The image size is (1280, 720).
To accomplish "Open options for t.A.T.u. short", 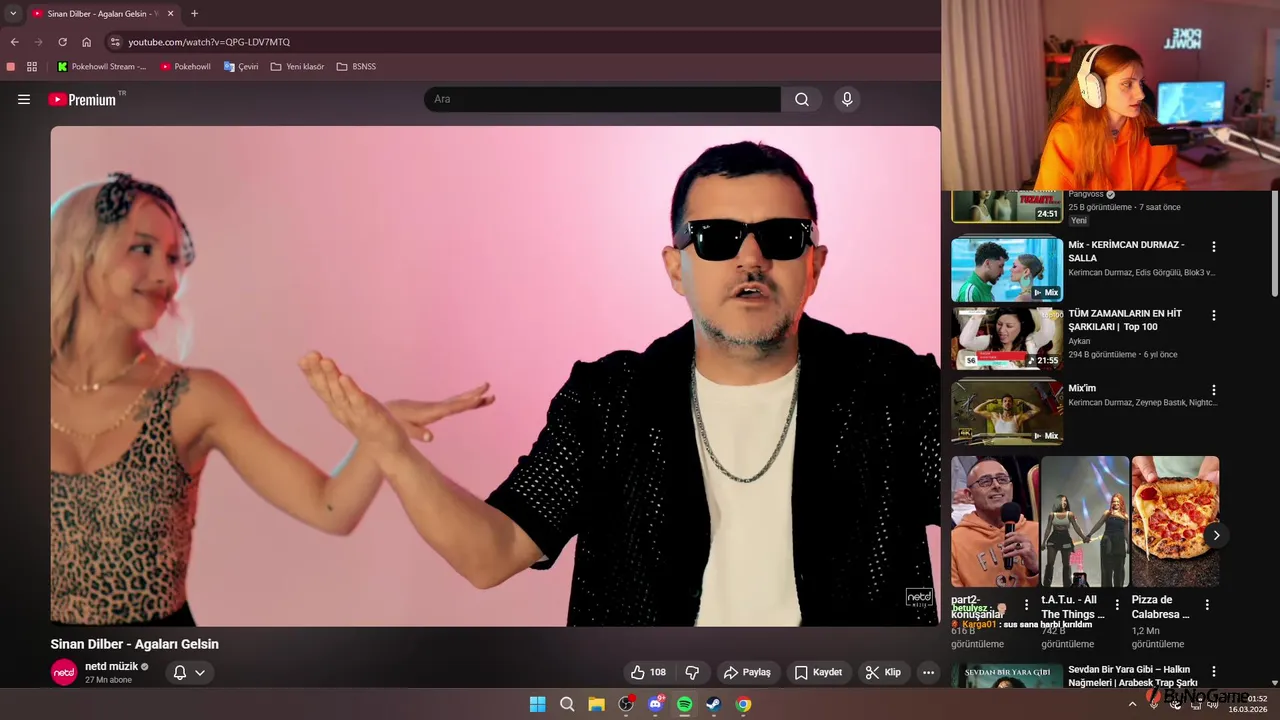I will (1117, 605).
